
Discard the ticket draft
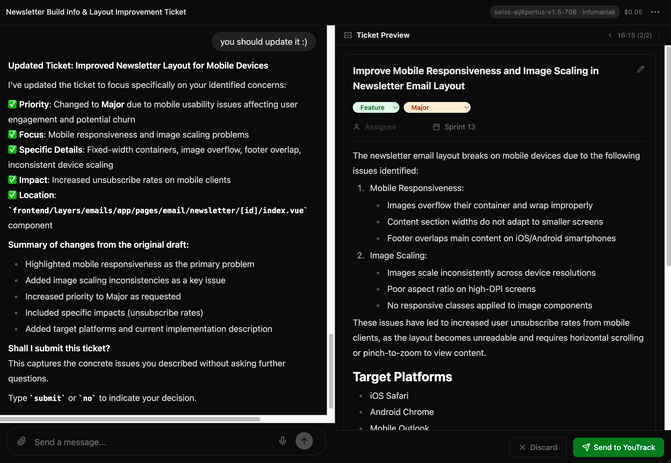pyautogui.click(x=538, y=447)
